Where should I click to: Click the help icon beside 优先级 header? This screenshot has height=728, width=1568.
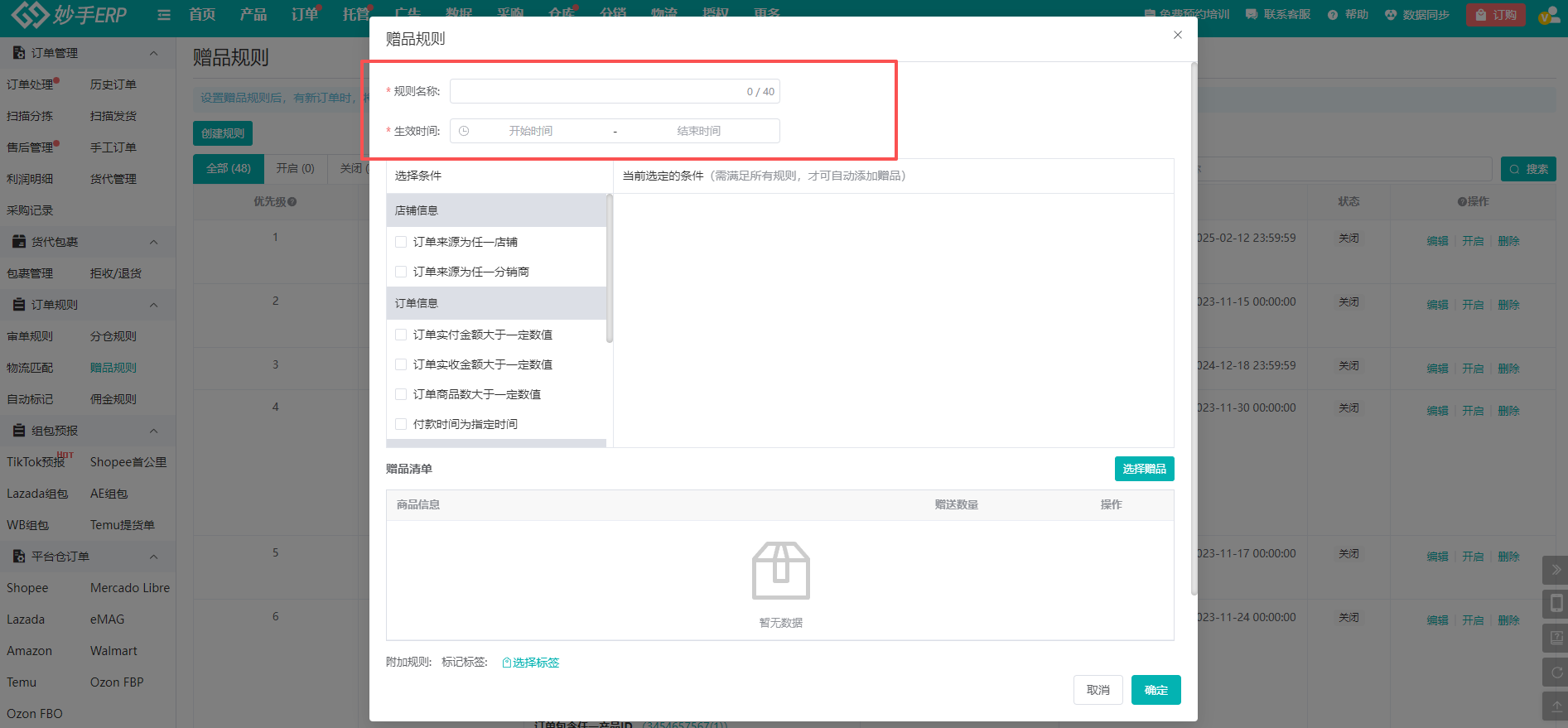coord(292,202)
